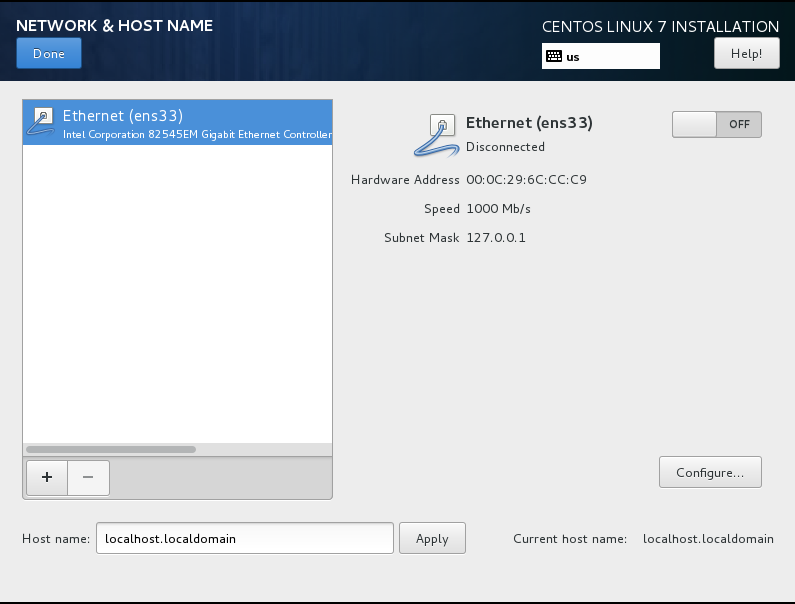Click the hardware address 00:0C:29:6C:CC:C9
The height and width of the screenshot is (604, 795).
point(526,180)
